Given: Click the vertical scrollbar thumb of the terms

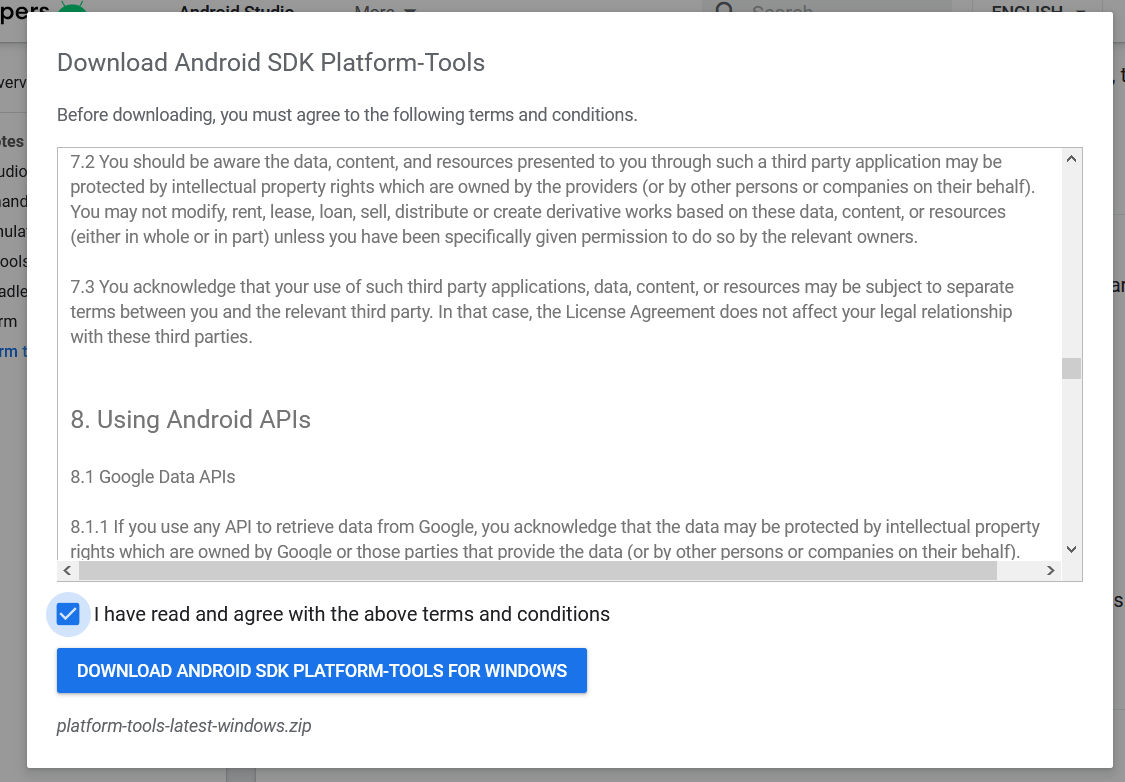Looking at the screenshot, I should (1071, 368).
